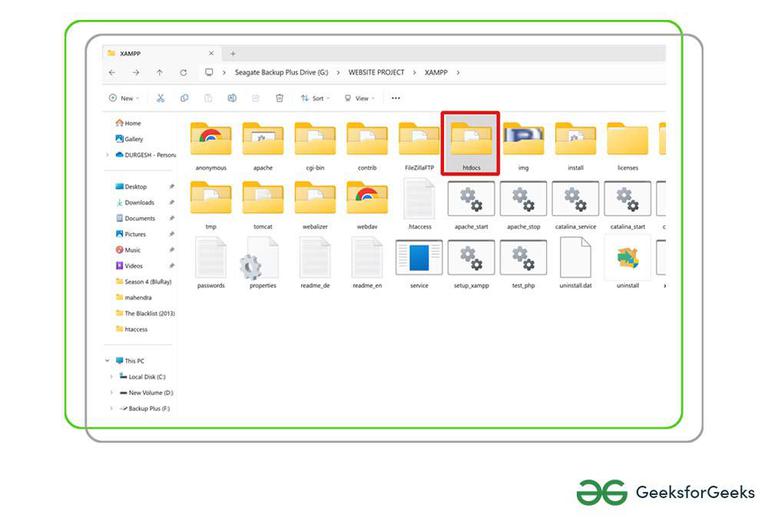
Task: Open the View dropdown
Action: click(x=359, y=98)
